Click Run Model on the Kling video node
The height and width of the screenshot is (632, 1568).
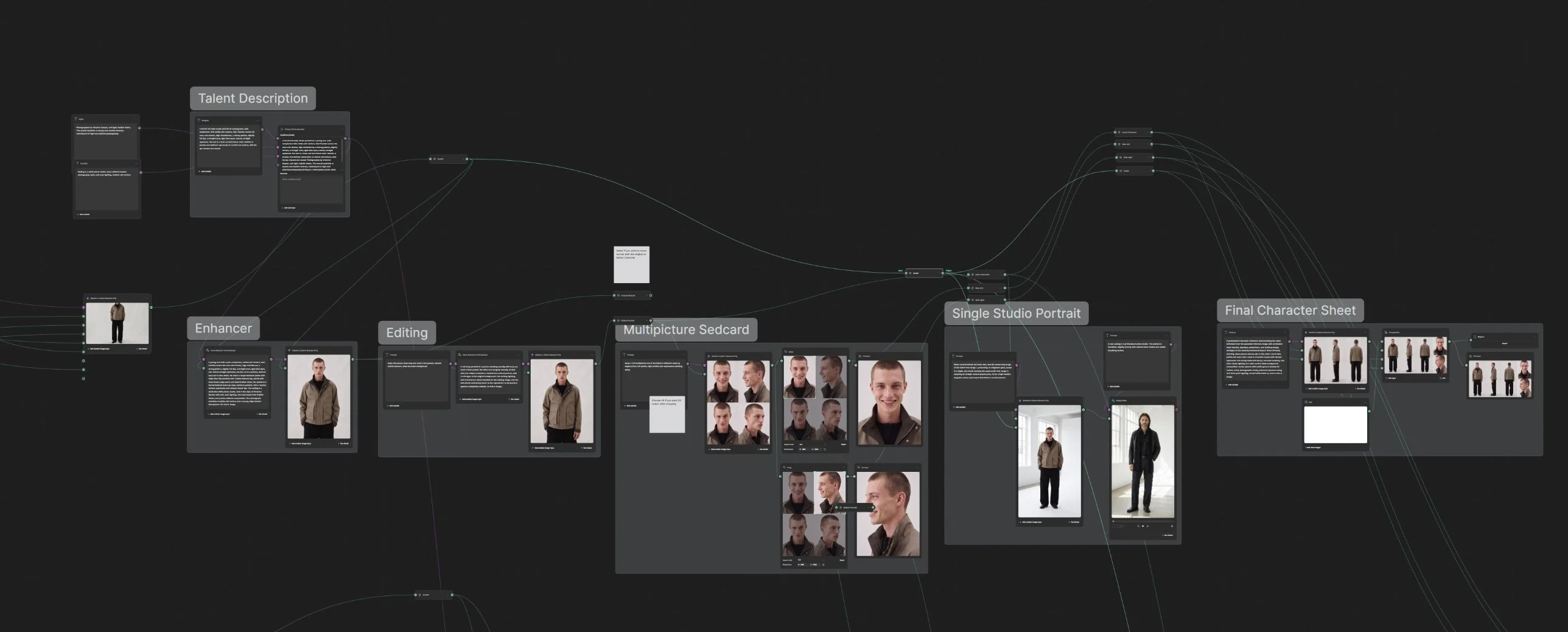click(x=1167, y=536)
